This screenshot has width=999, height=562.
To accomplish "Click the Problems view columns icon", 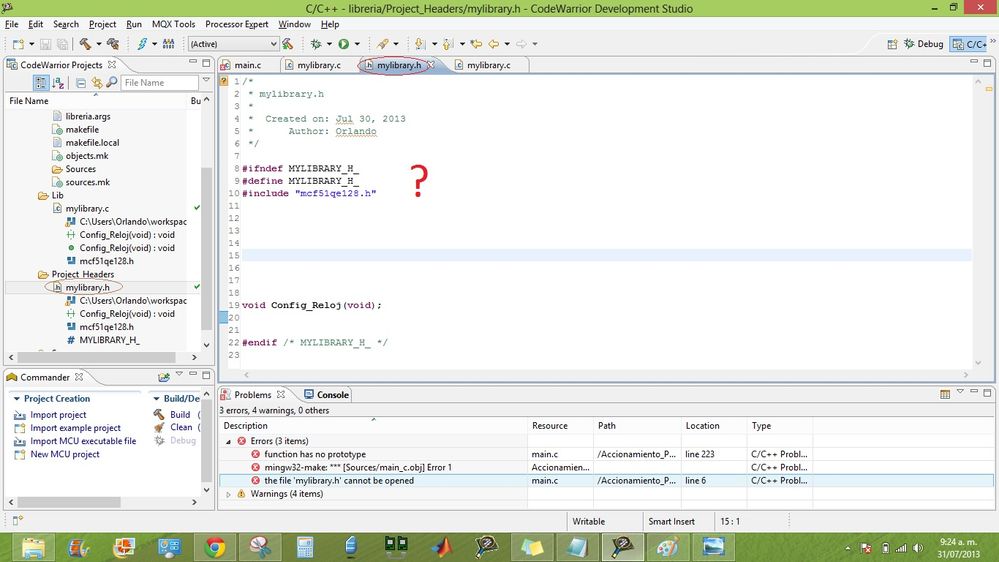I will tap(945, 394).
